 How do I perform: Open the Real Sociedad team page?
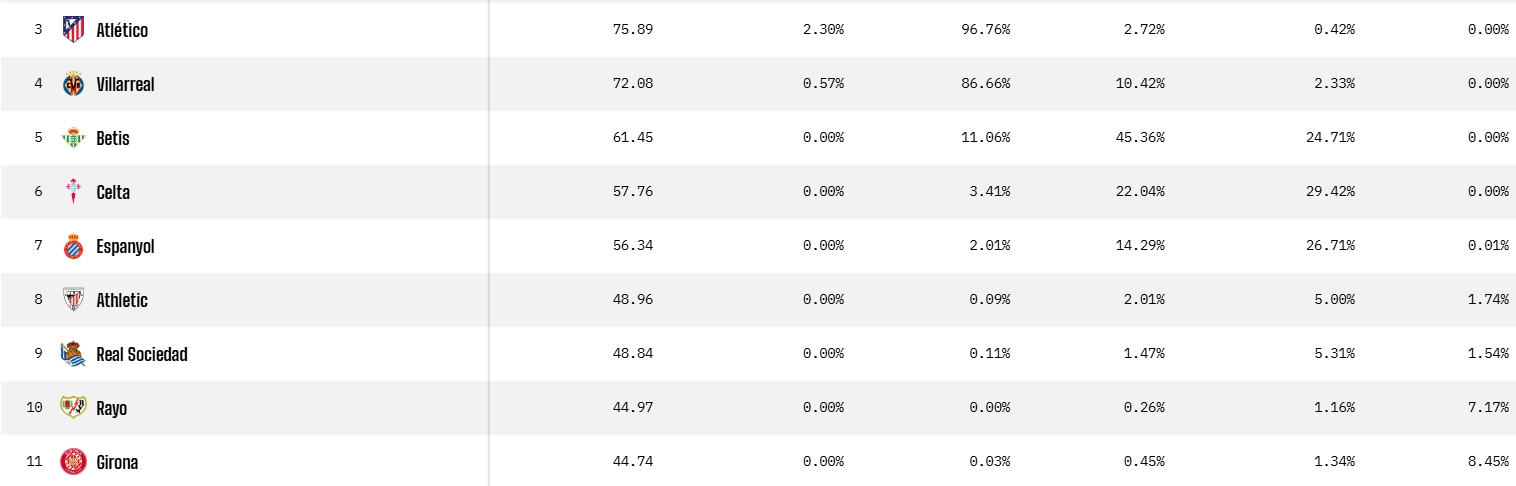[x=142, y=354]
